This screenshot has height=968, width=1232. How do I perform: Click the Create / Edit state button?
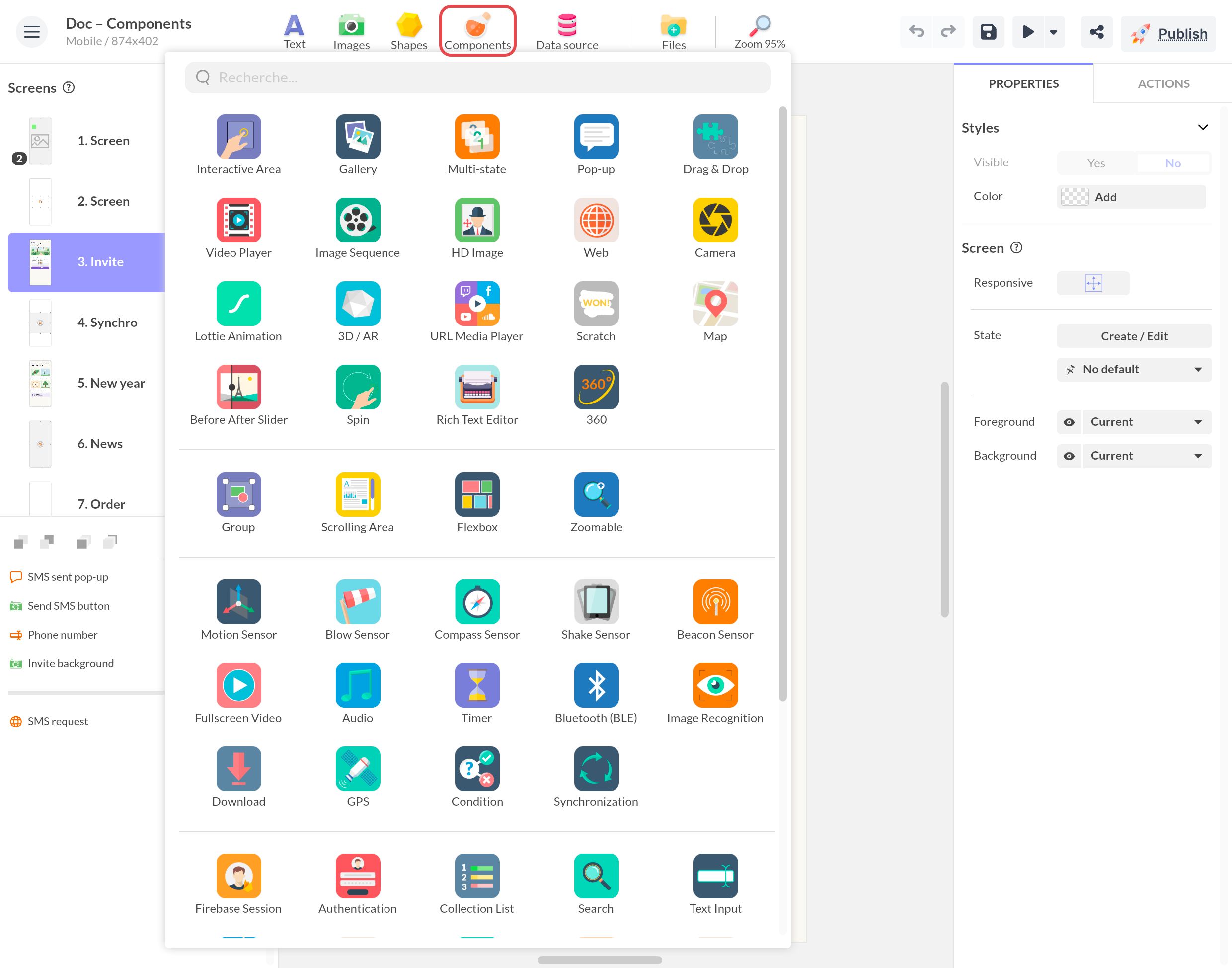pyautogui.click(x=1134, y=336)
